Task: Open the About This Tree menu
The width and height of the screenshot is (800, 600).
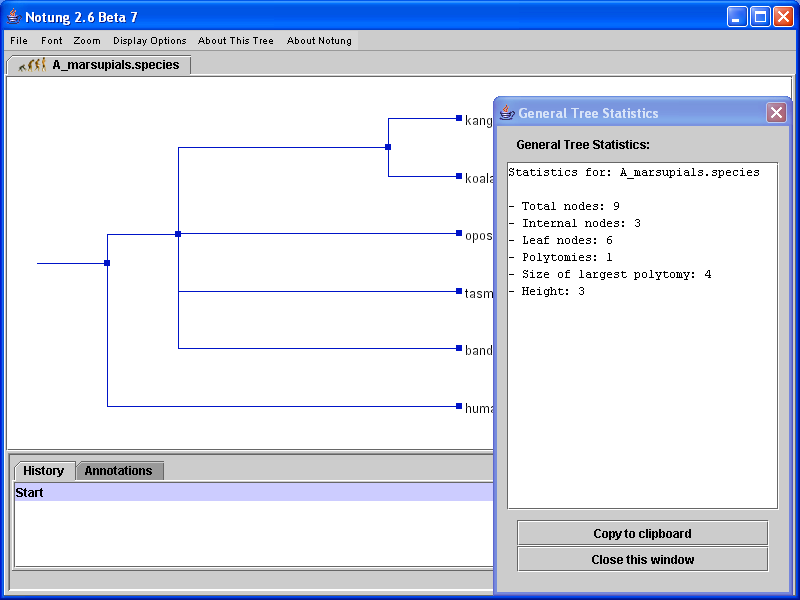Action: click(x=236, y=41)
